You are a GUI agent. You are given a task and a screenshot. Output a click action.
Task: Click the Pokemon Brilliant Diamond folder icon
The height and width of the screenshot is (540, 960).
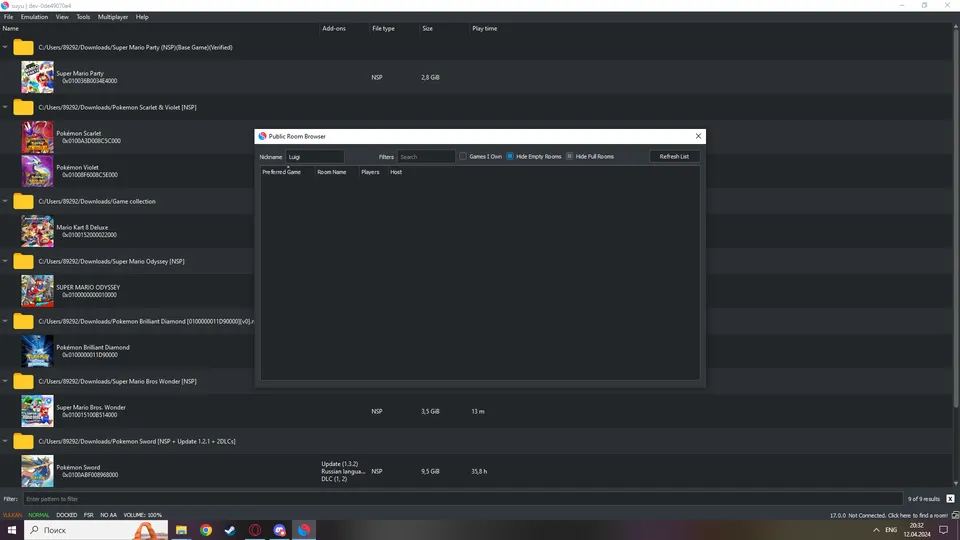(23, 321)
